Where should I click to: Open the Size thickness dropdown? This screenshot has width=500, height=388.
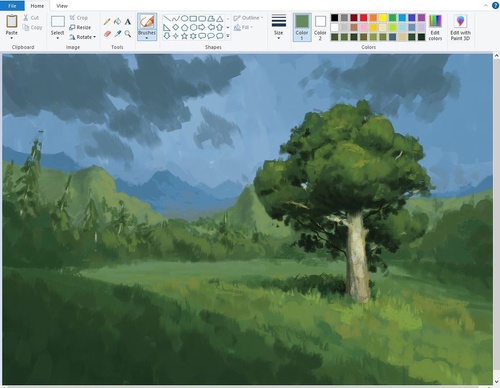279,27
